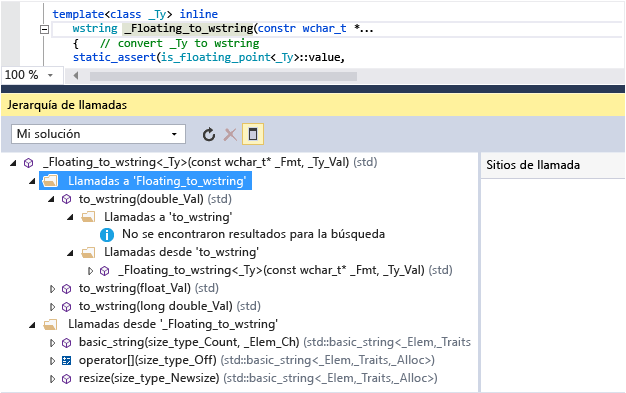
Task: Click folder icon beside Llamadas desde 'to_wstring'
Action: 88,252
